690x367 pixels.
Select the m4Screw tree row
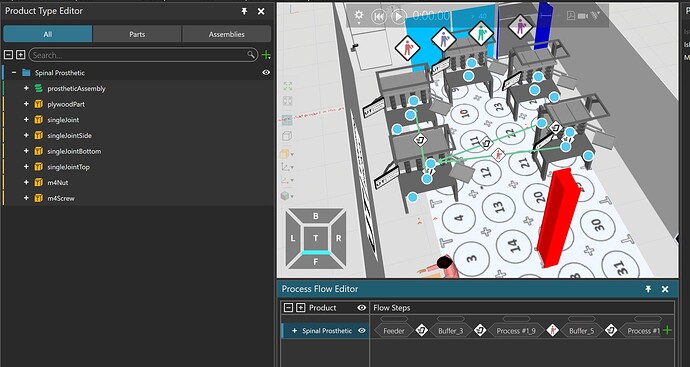pyautogui.click(x=138, y=198)
